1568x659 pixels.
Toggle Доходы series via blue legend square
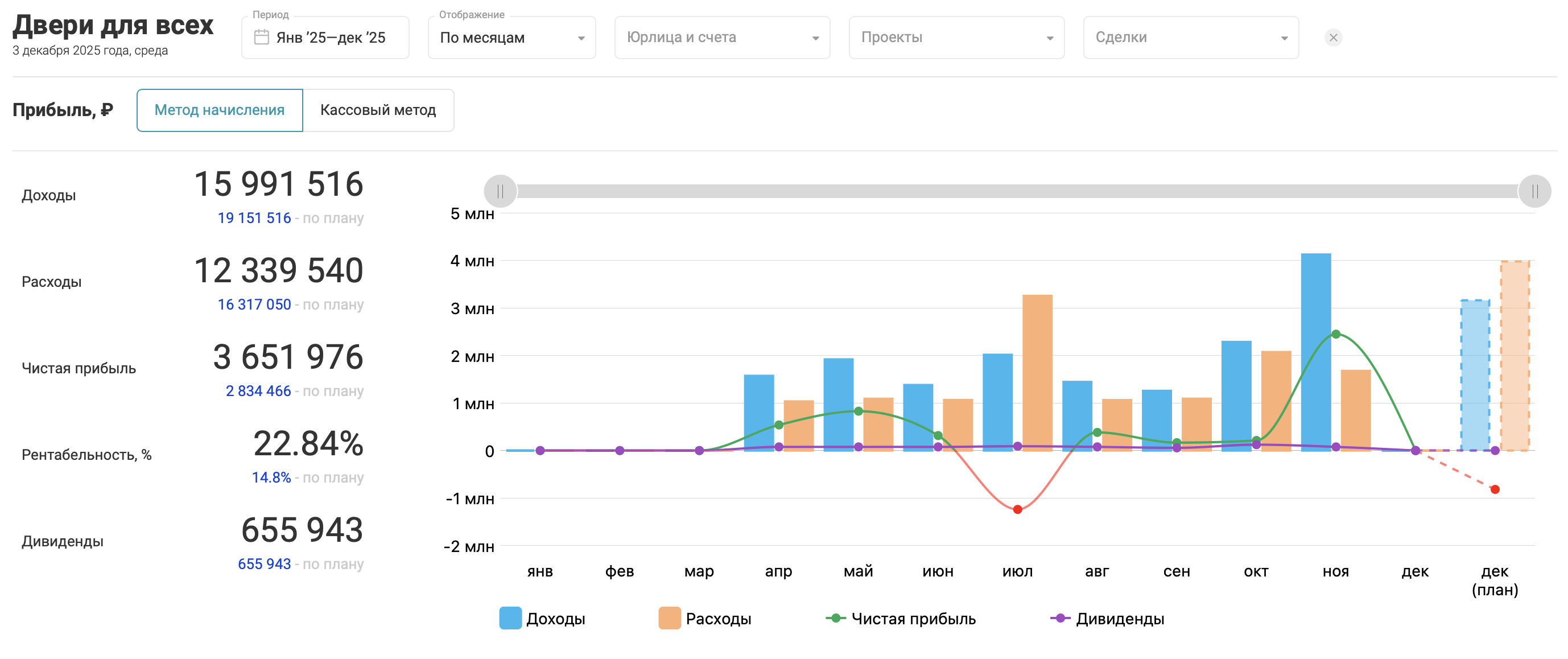510,618
